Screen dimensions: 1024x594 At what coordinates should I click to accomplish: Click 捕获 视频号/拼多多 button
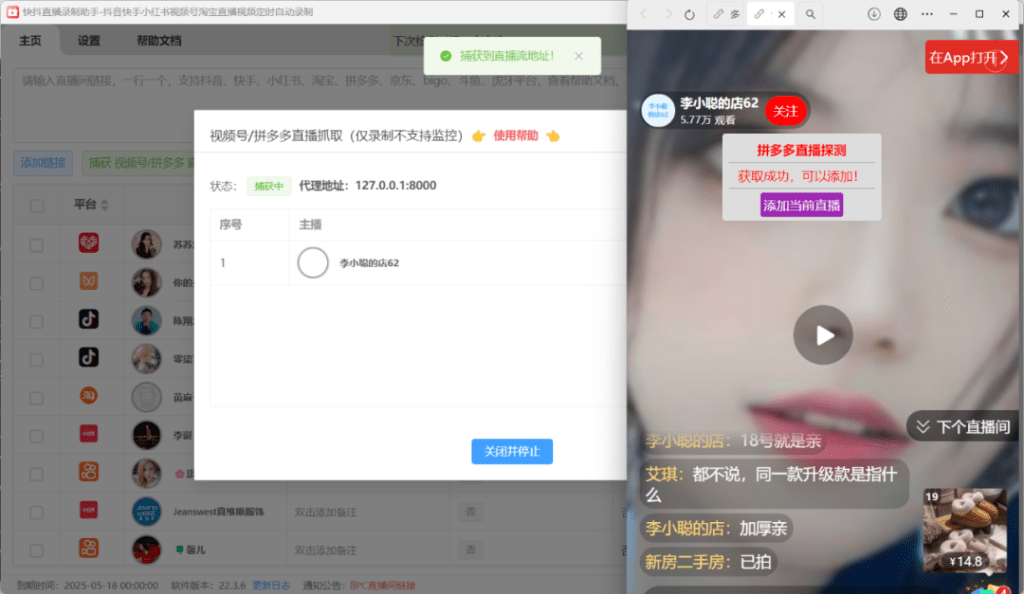tap(138, 163)
